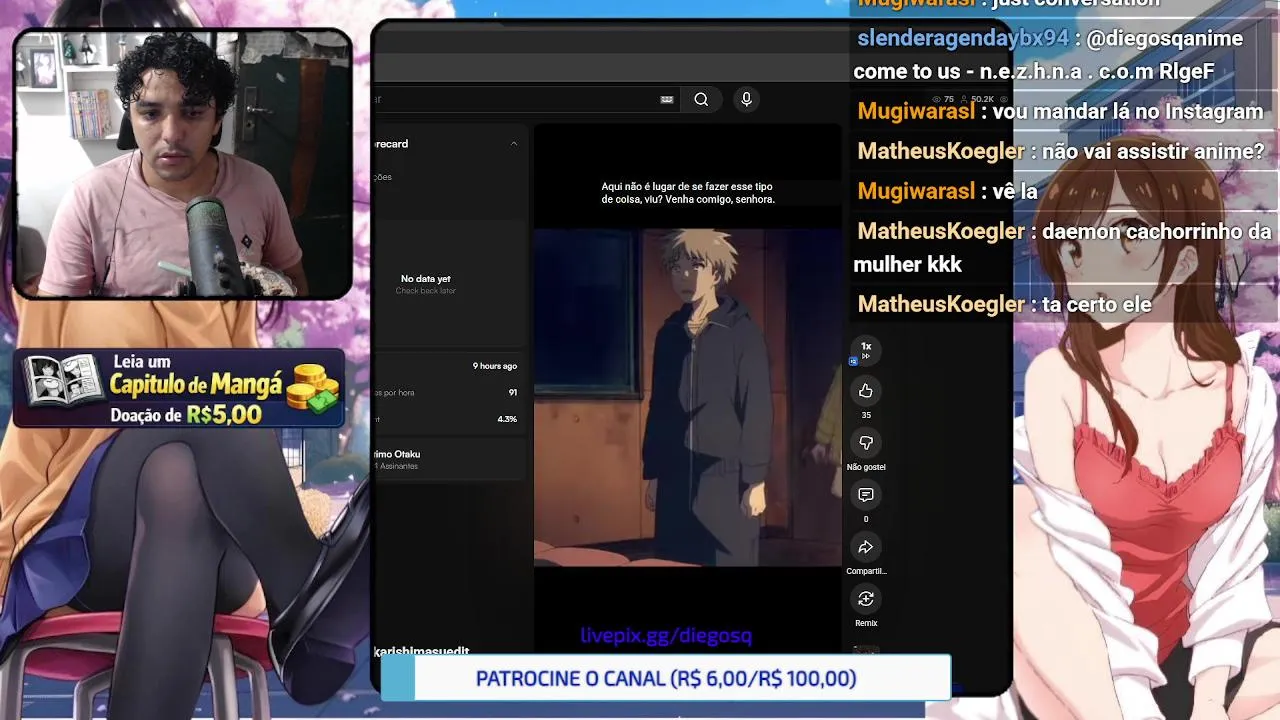Click the 91 per-hour value
This screenshot has height=720, width=1280.
(513, 393)
